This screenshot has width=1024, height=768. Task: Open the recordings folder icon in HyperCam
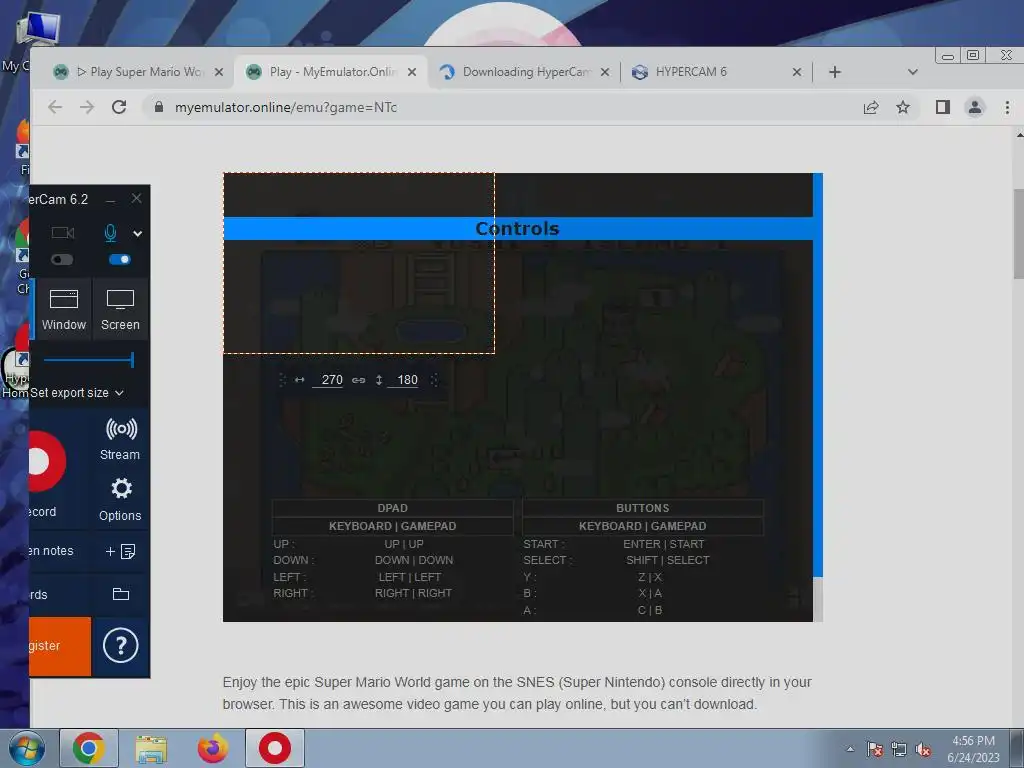coord(121,594)
